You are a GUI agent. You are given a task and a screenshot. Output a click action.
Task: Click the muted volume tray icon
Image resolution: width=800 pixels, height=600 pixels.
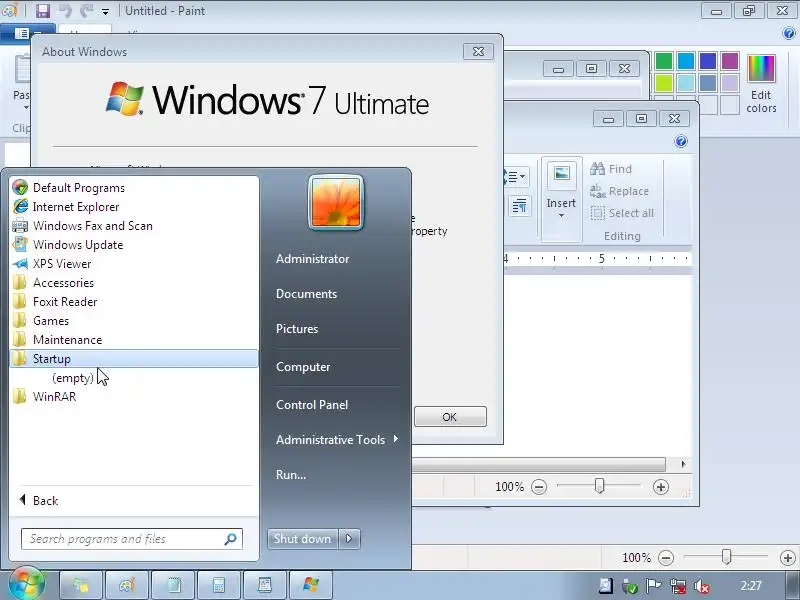pyautogui.click(x=702, y=586)
